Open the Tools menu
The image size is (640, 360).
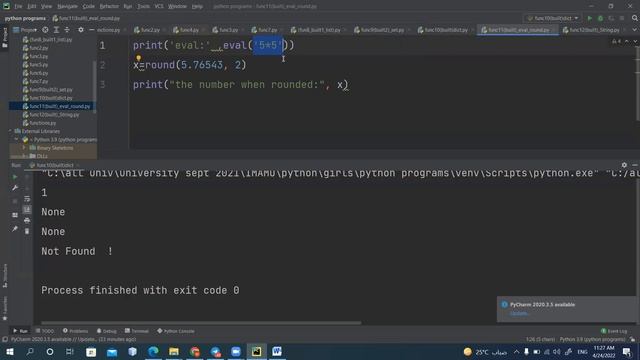click(x=143, y=6)
